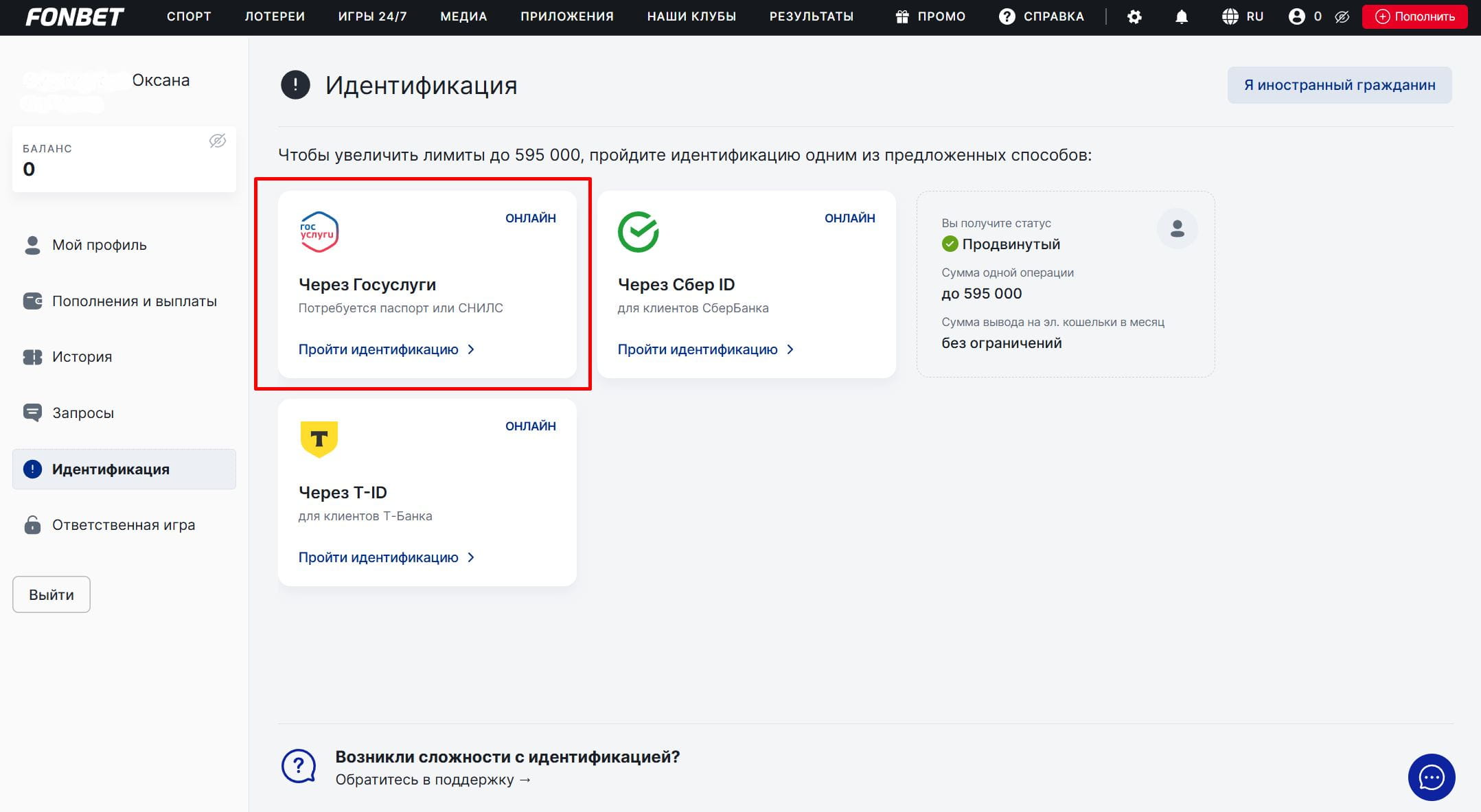This screenshot has height=812, width=1481.
Task: Click the chevron after T-ID identification link
Action: click(471, 557)
